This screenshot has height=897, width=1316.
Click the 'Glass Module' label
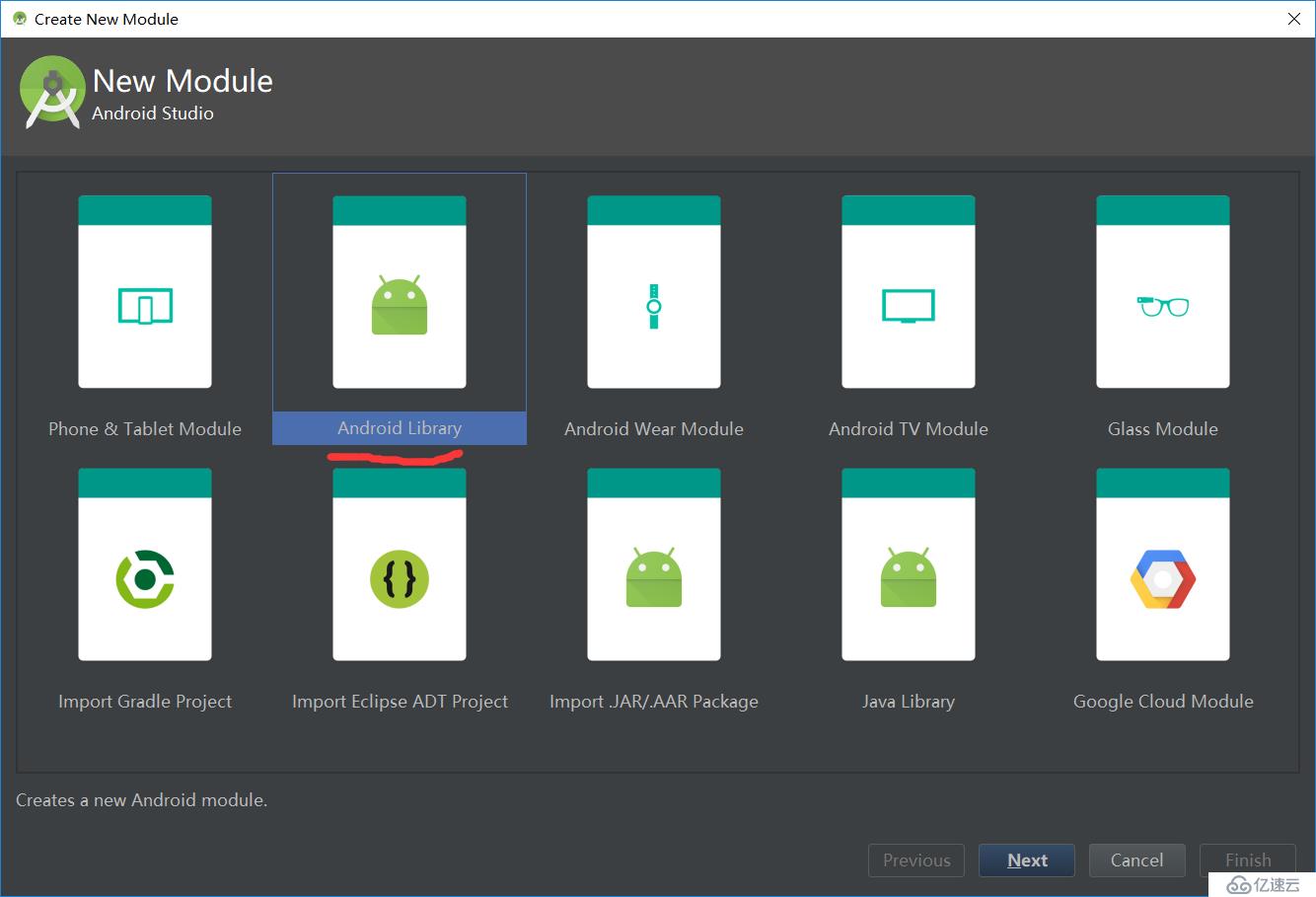click(1163, 429)
